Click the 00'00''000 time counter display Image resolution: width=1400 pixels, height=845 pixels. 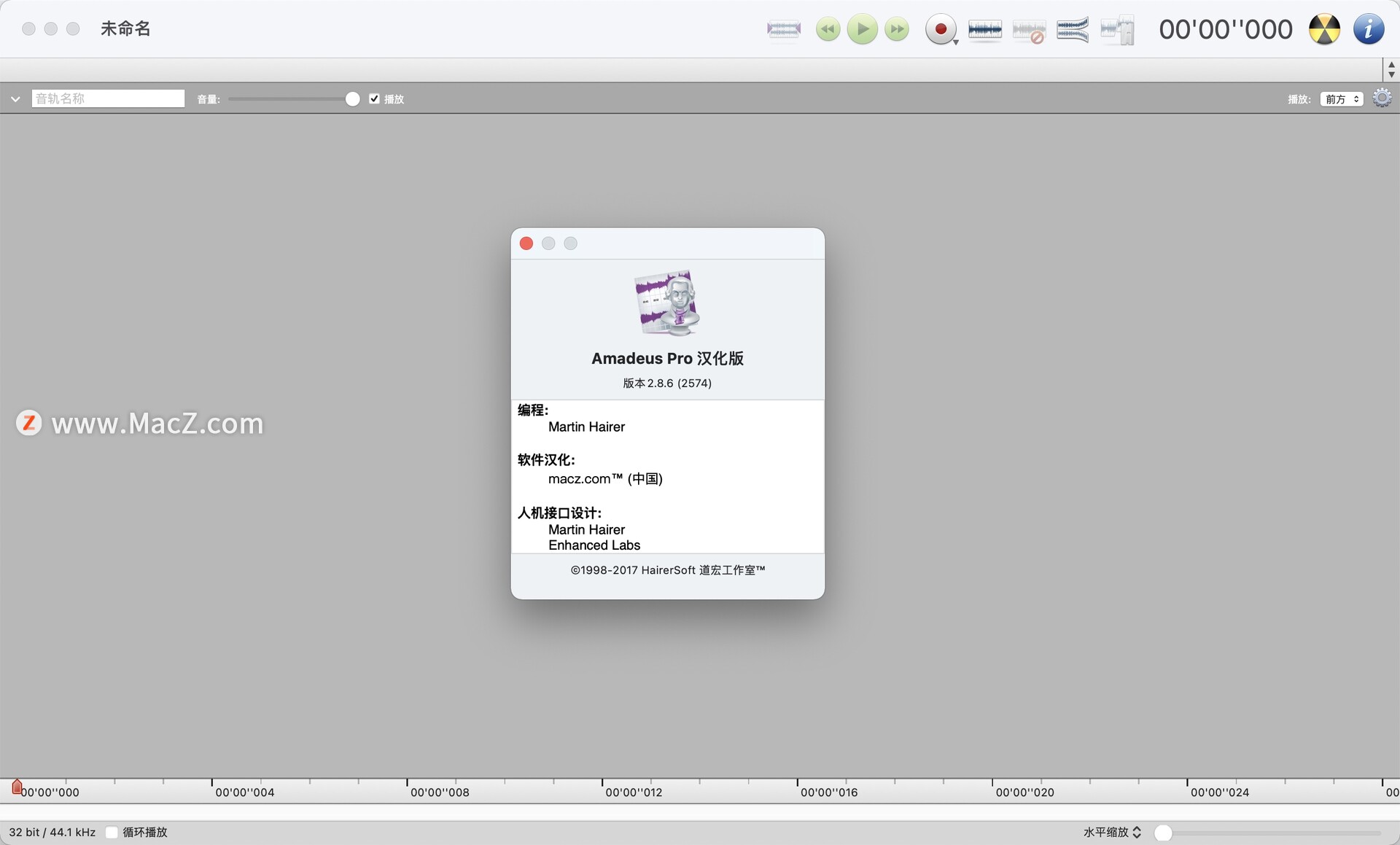pyautogui.click(x=1226, y=29)
